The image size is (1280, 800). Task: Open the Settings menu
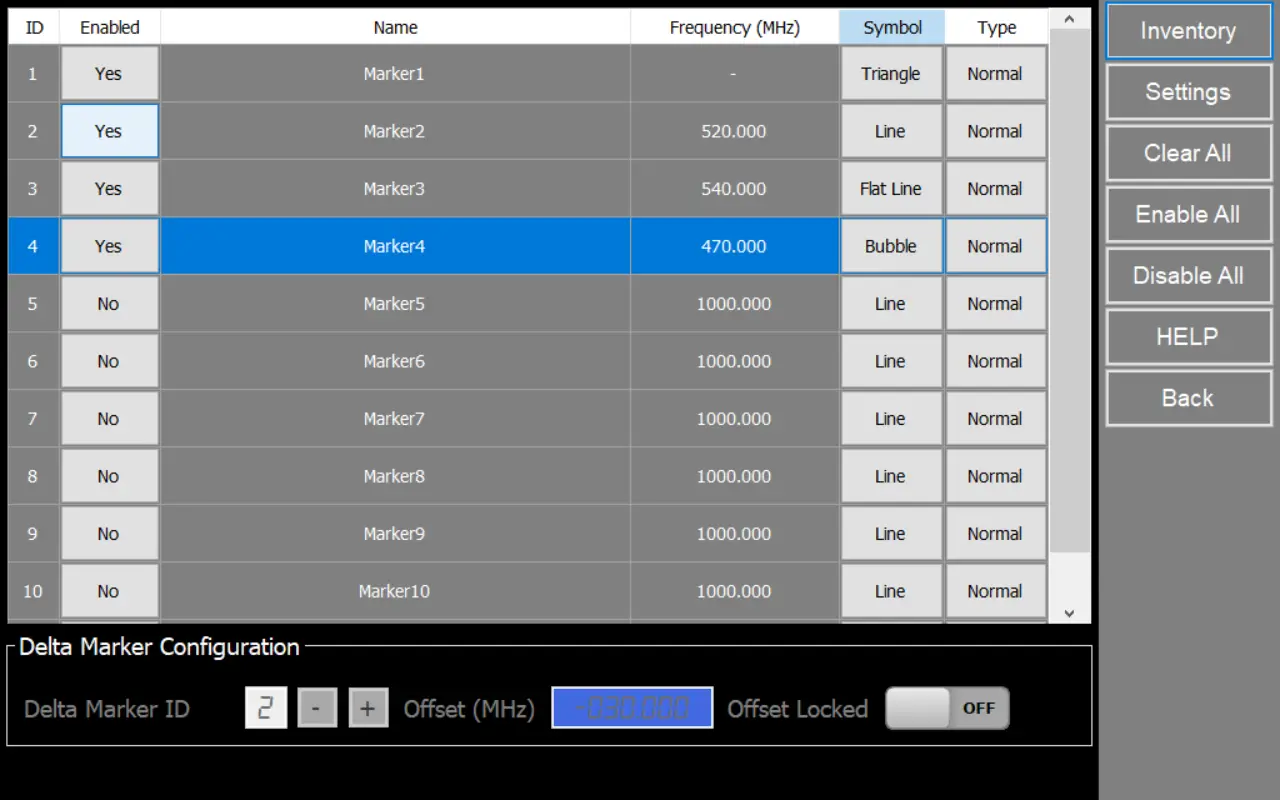(1187, 92)
